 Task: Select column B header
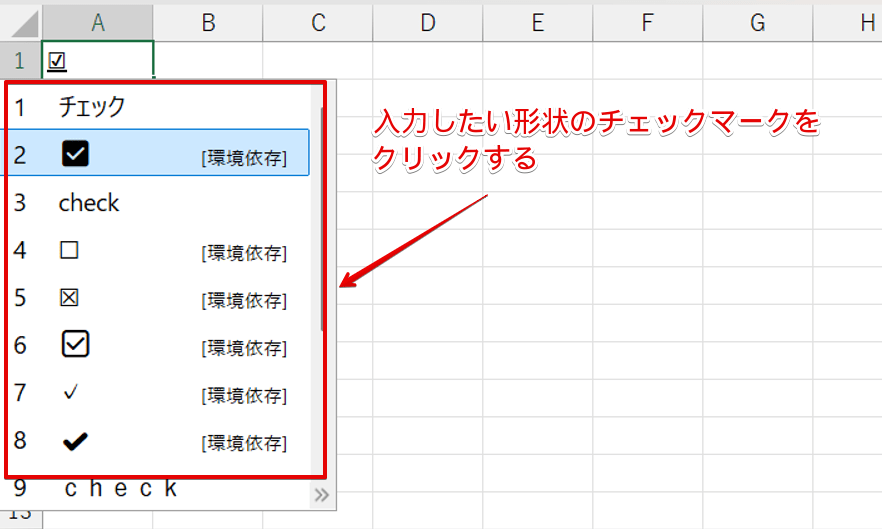(x=208, y=23)
